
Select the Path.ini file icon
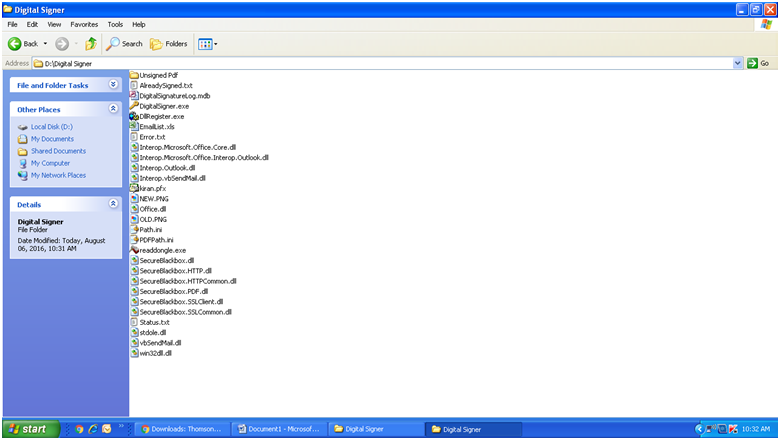pos(134,229)
